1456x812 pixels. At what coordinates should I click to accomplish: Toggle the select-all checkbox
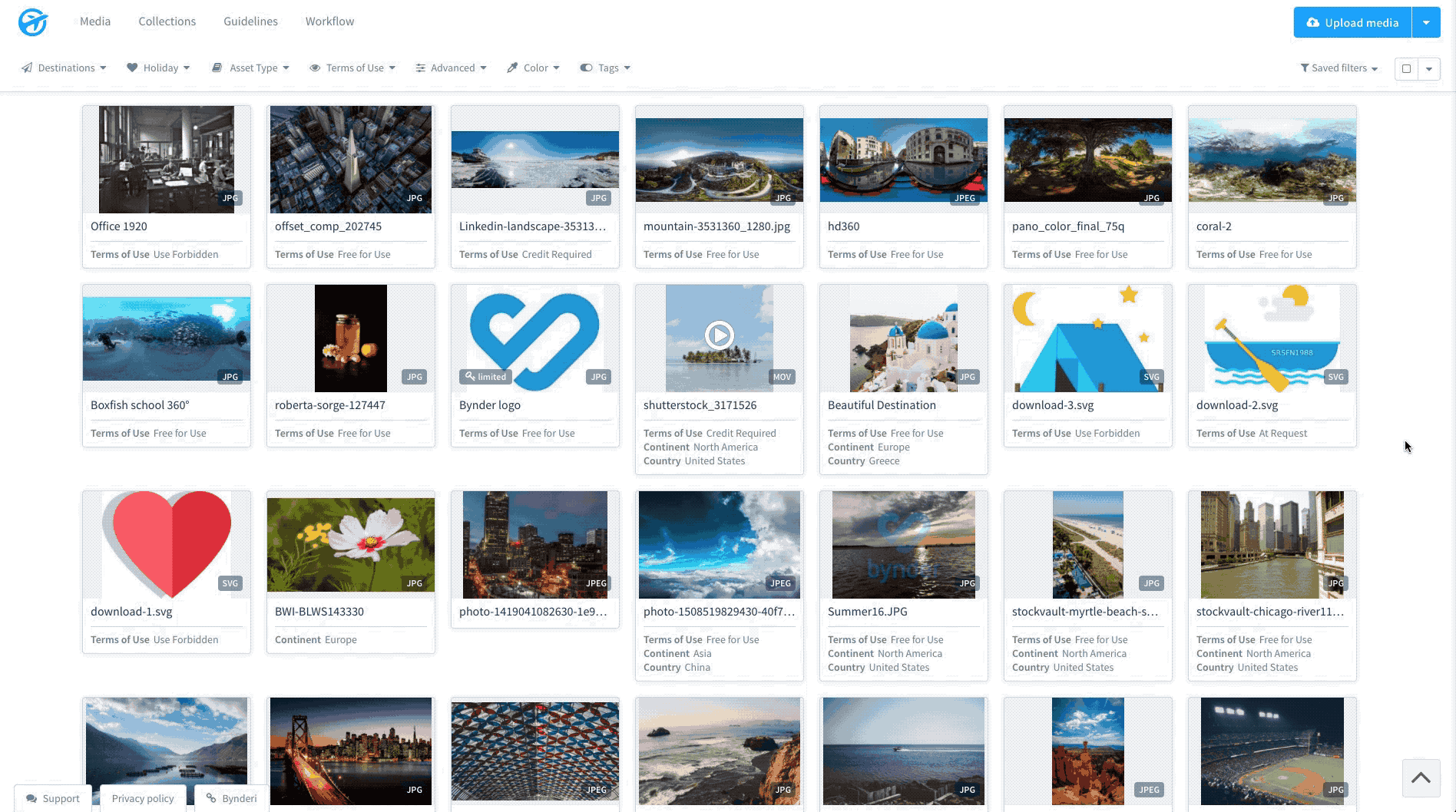click(x=1406, y=68)
